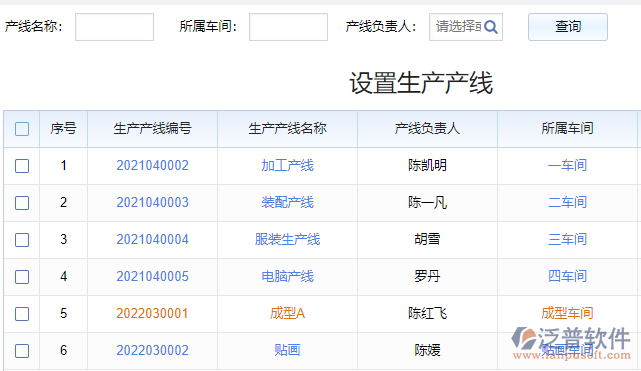Image resolution: width=641 pixels, height=371 pixels.
Task: Open the 三车间 workshop link
Action: [x=567, y=239]
